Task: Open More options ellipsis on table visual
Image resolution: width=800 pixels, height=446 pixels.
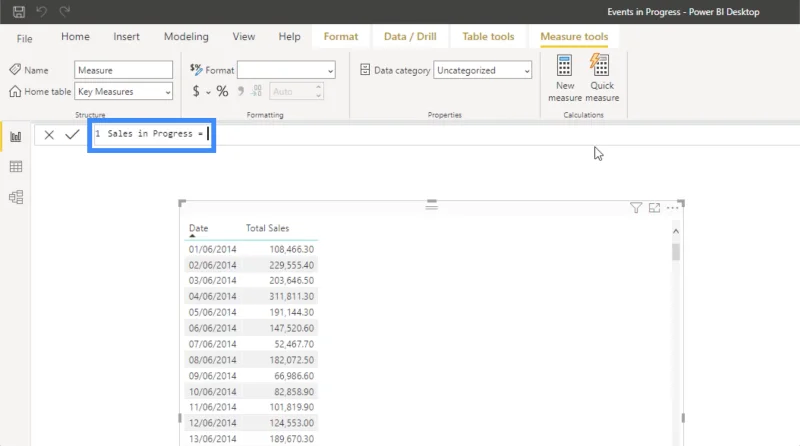Action: coord(672,208)
